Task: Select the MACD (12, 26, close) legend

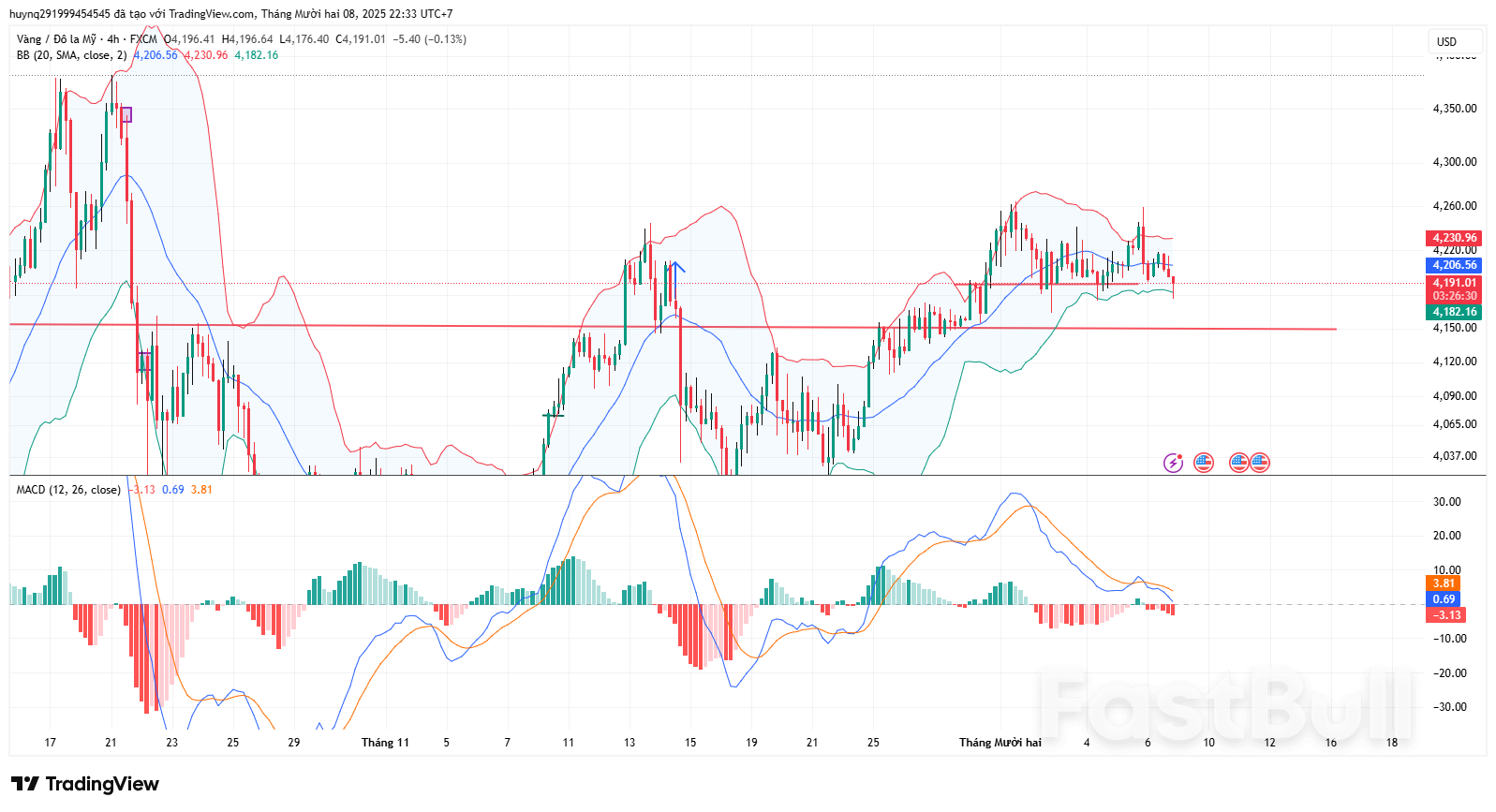Action: tap(68, 490)
